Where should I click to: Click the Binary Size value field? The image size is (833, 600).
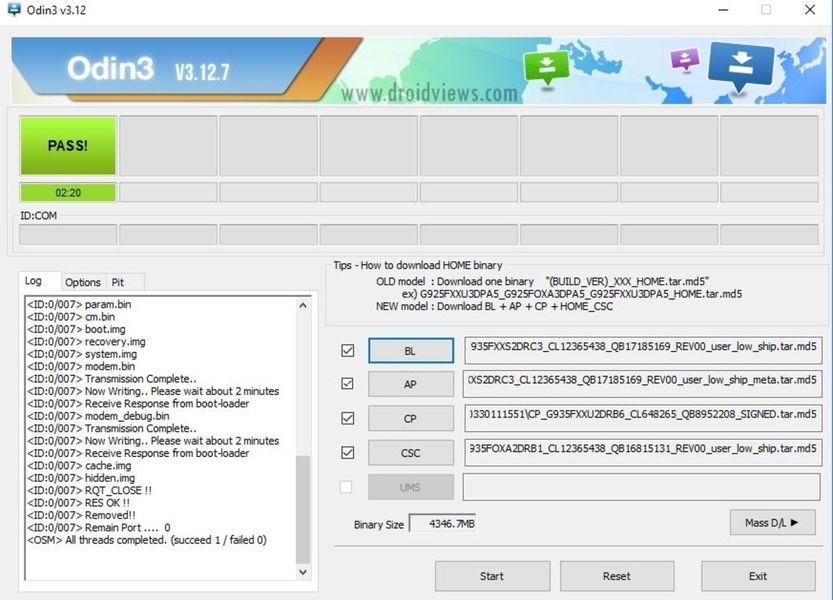(x=443, y=524)
